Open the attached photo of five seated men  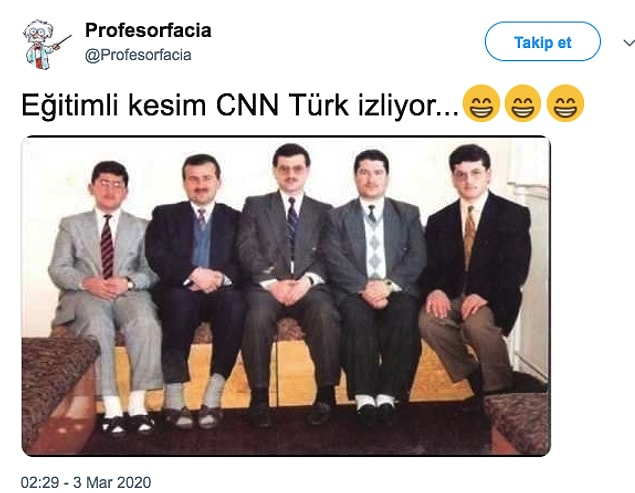coord(286,296)
